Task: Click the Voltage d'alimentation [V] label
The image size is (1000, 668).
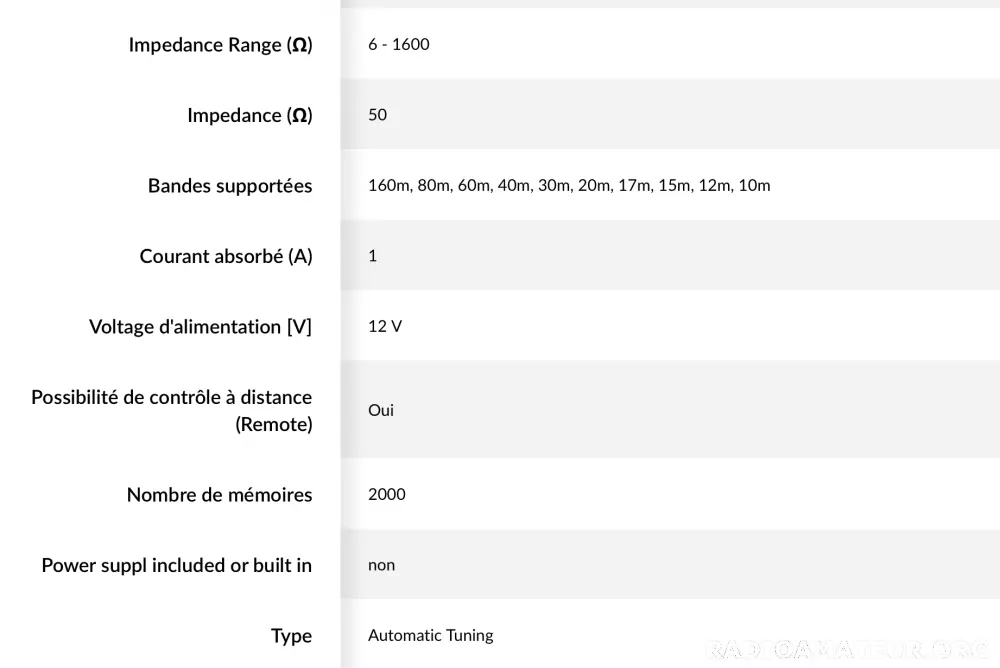Action: [x=200, y=327]
